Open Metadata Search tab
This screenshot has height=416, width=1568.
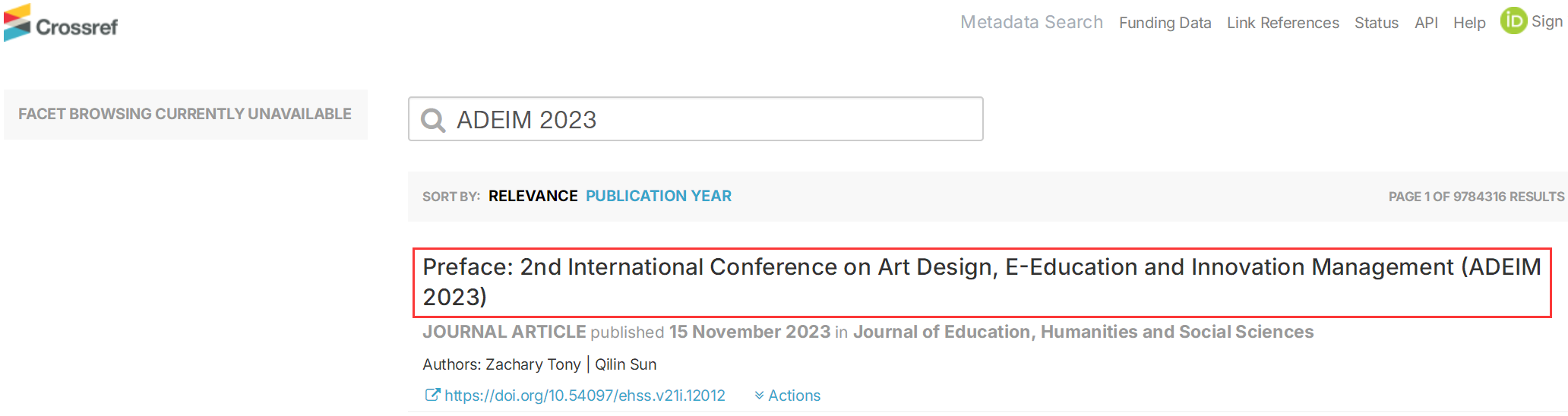click(1032, 22)
